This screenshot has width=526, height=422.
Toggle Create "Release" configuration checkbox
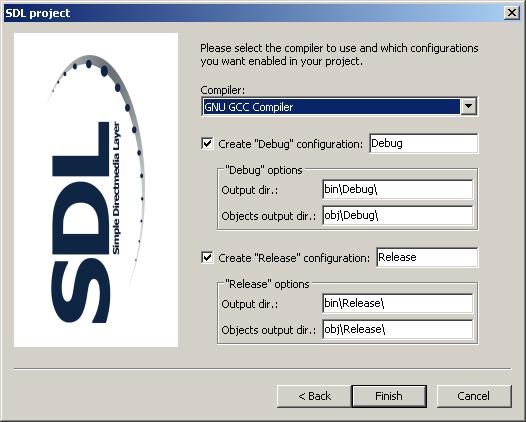click(207, 258)
